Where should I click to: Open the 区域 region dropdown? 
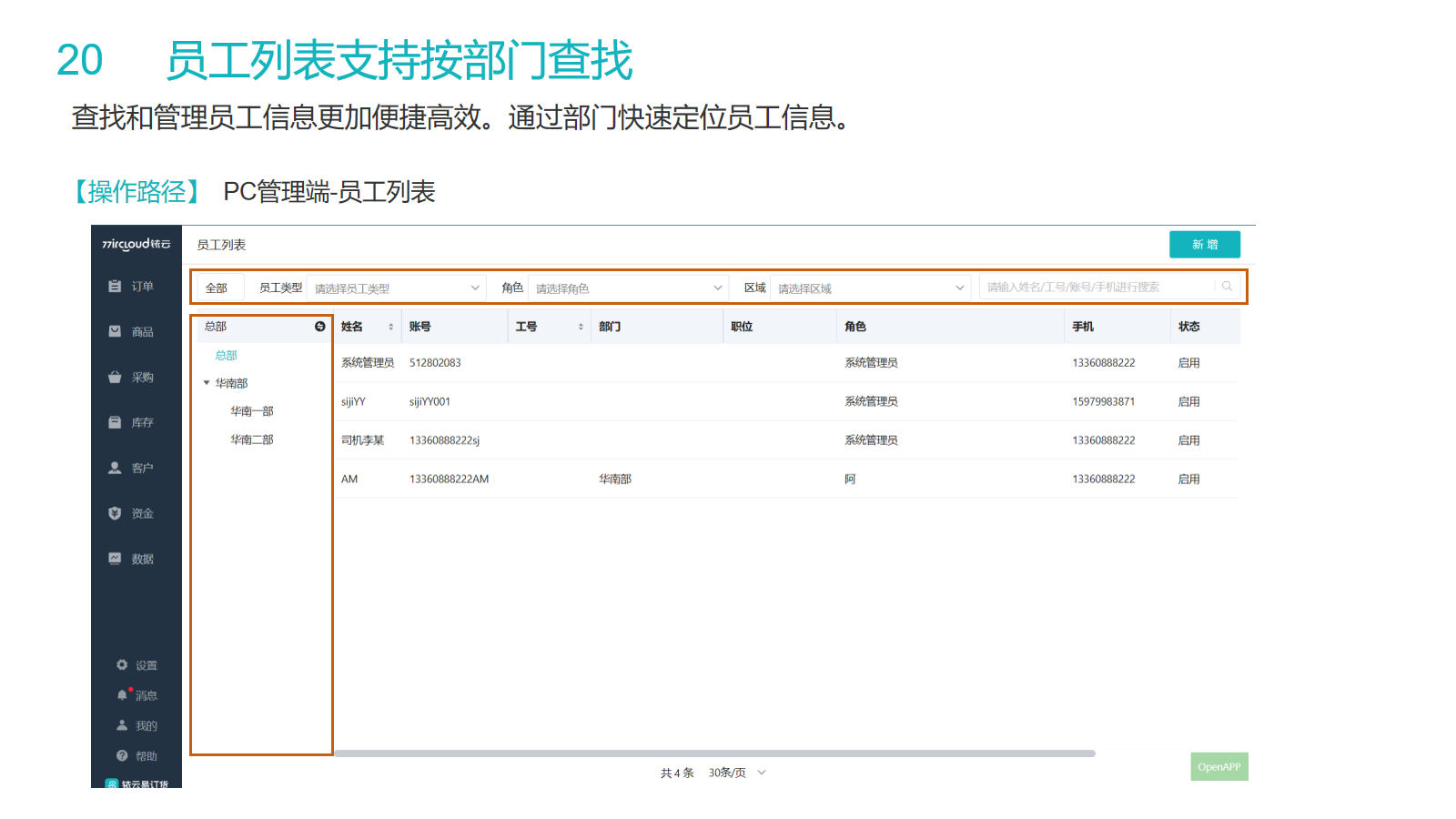[x=870, y=288]
